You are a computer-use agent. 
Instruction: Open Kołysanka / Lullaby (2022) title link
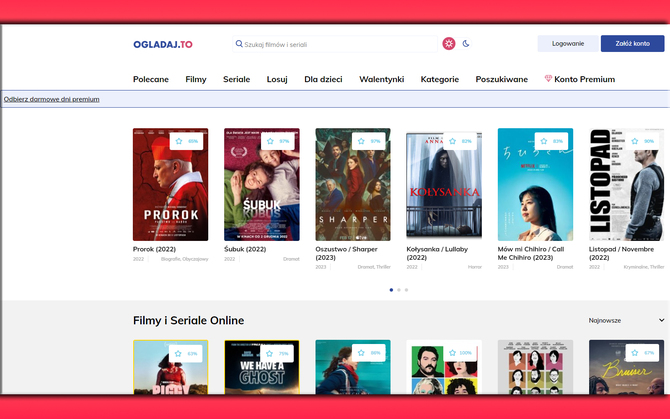pyautogui.click(x=437, y=253)
